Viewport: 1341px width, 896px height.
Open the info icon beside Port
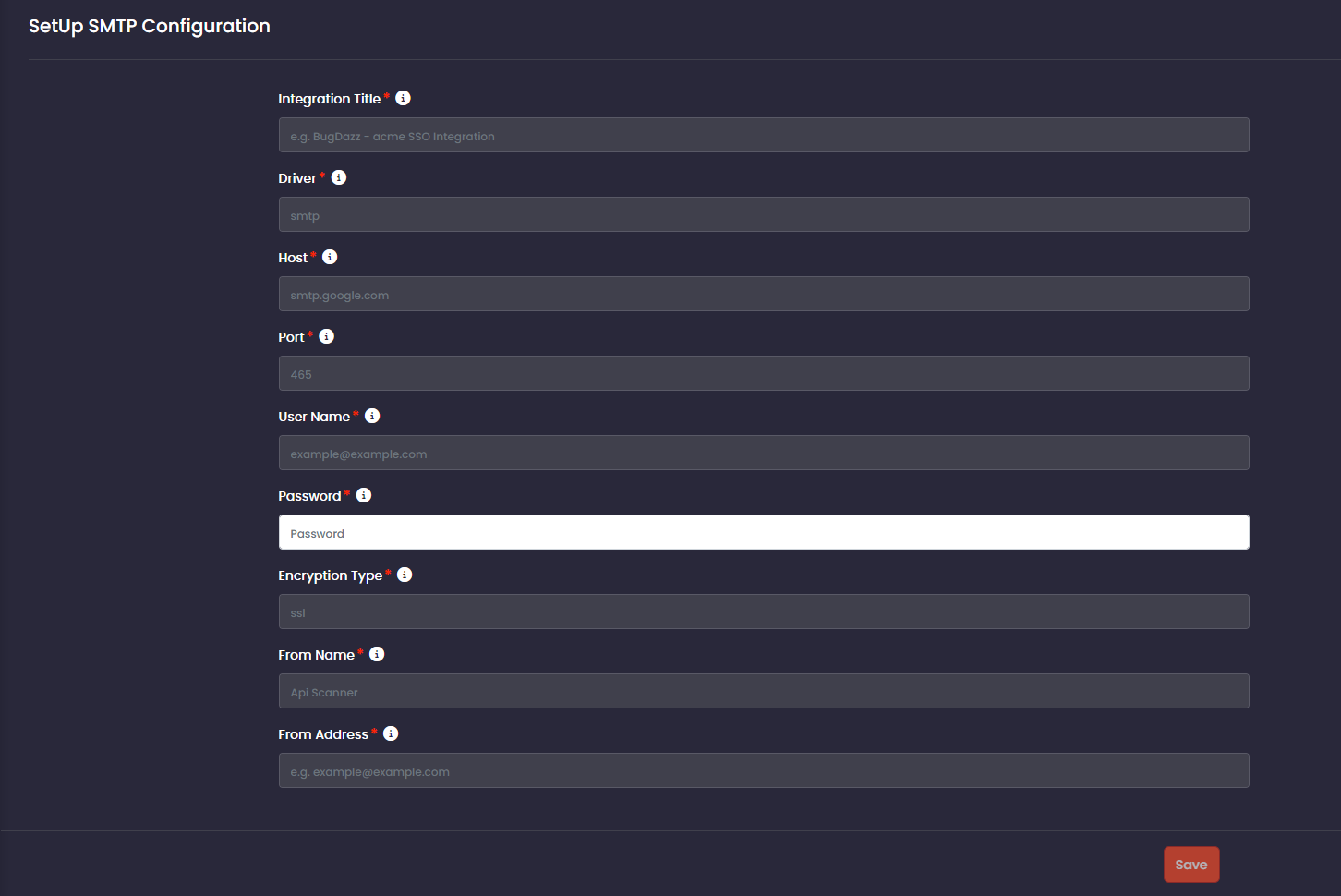pos(327,336)
